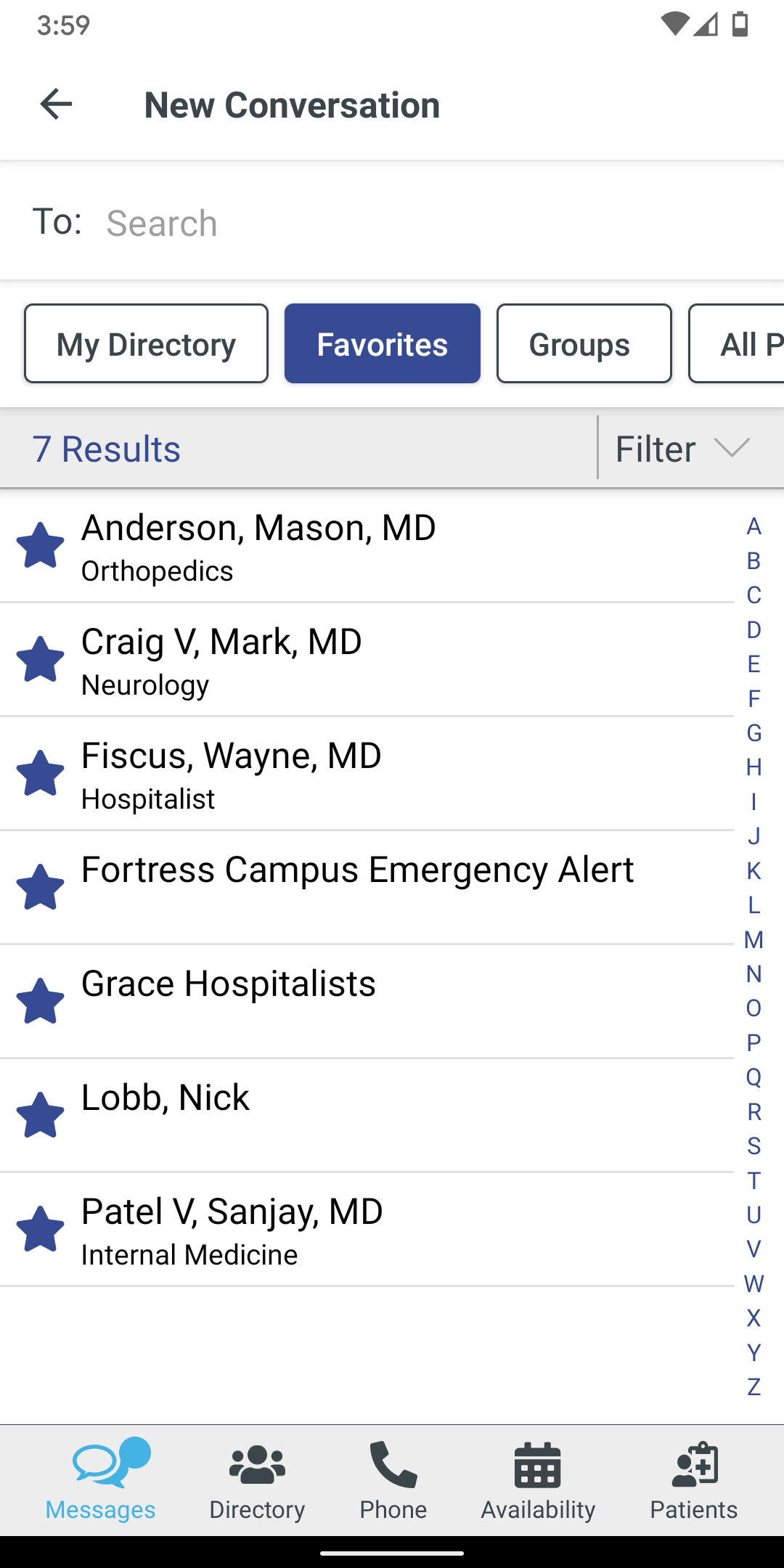Expand the Filter dropdown

coord(682,449)
